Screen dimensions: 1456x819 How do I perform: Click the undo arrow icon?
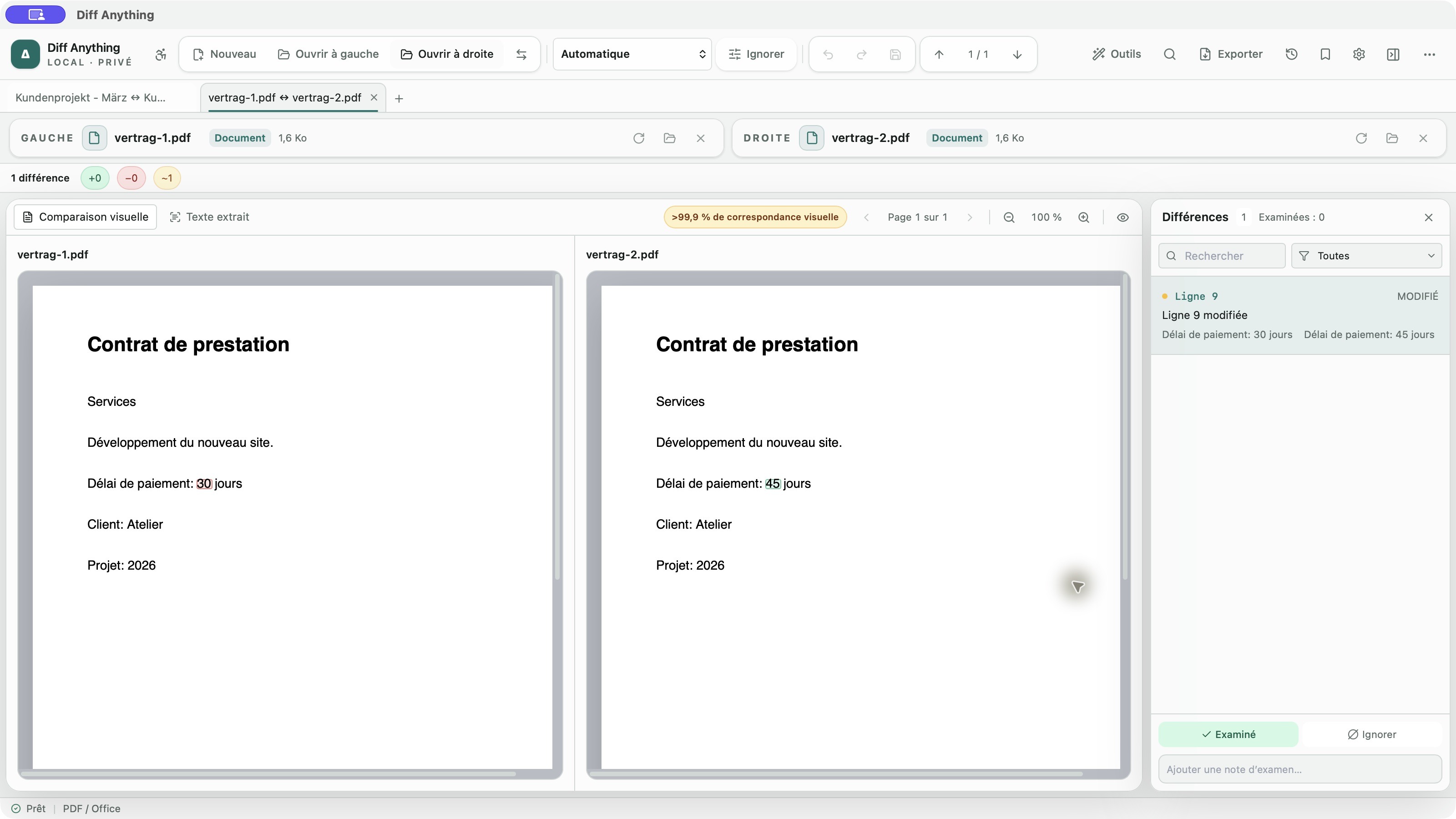point(828,54)
